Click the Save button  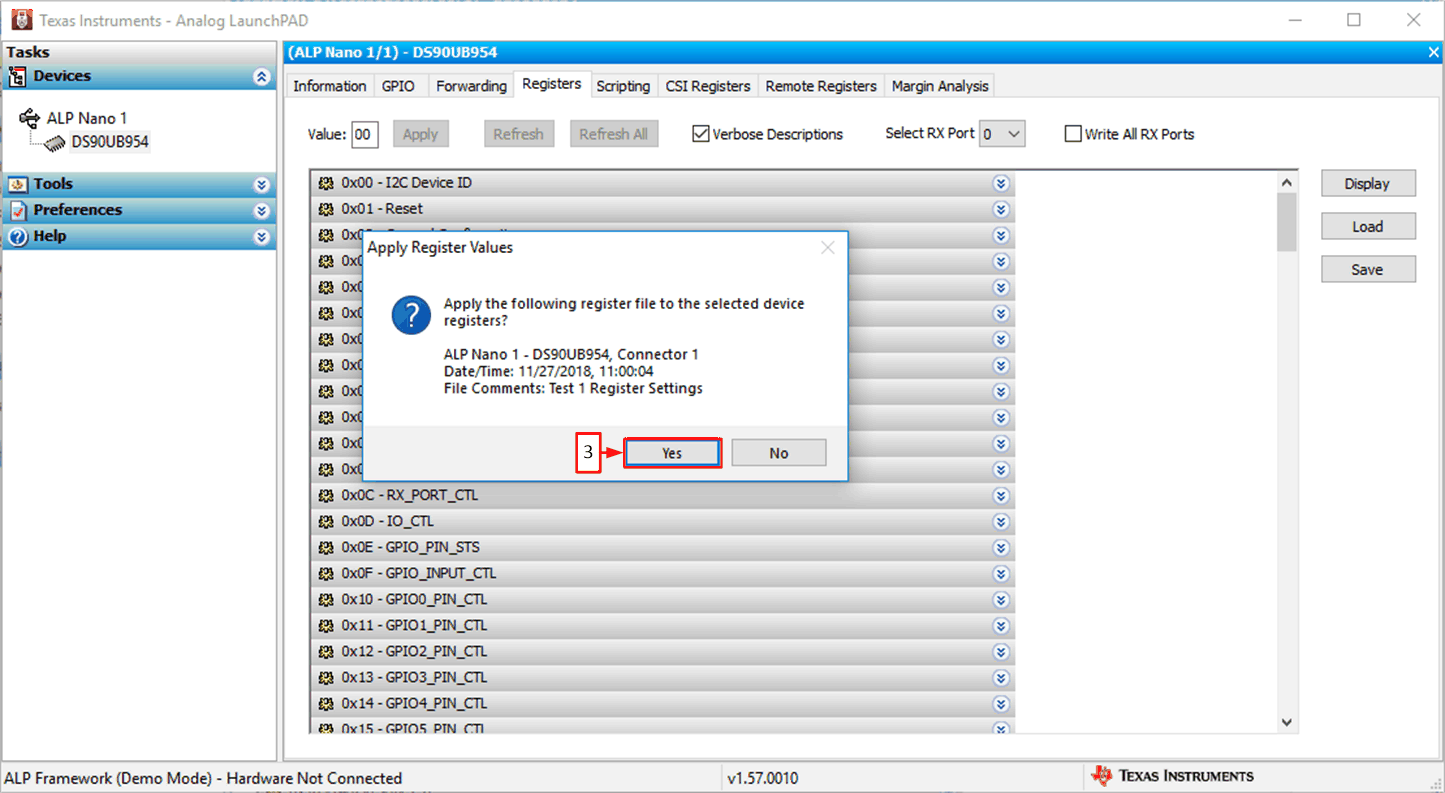(1368, 269)
